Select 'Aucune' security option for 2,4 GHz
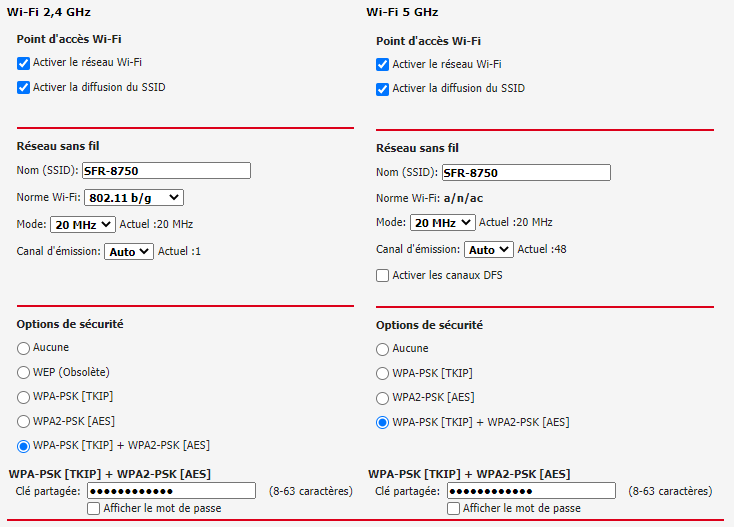This screenshot has height=527, width=734. tap(24, 348)
